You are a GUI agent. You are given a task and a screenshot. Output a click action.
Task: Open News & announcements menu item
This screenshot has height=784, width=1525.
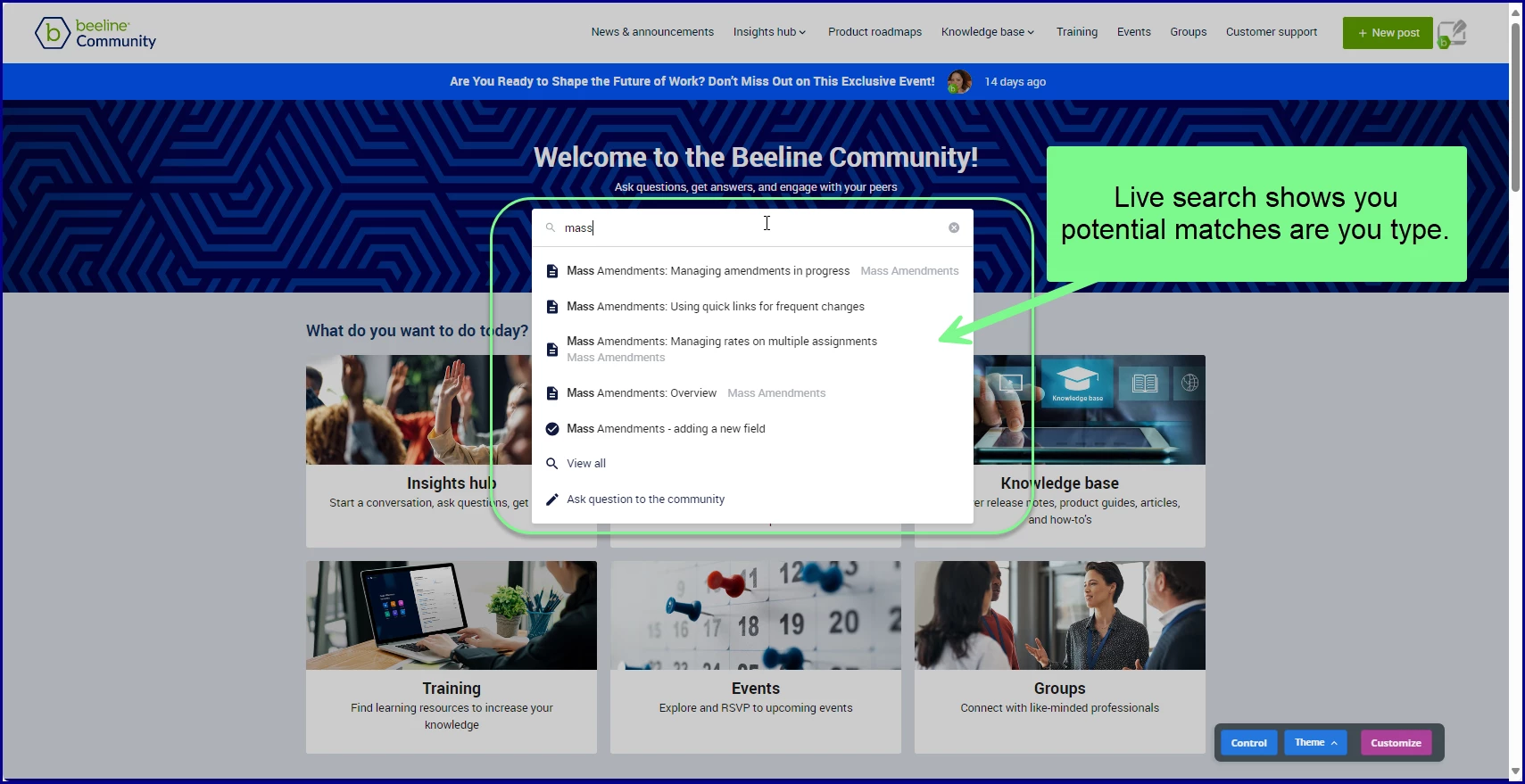[x=652, y=32]
